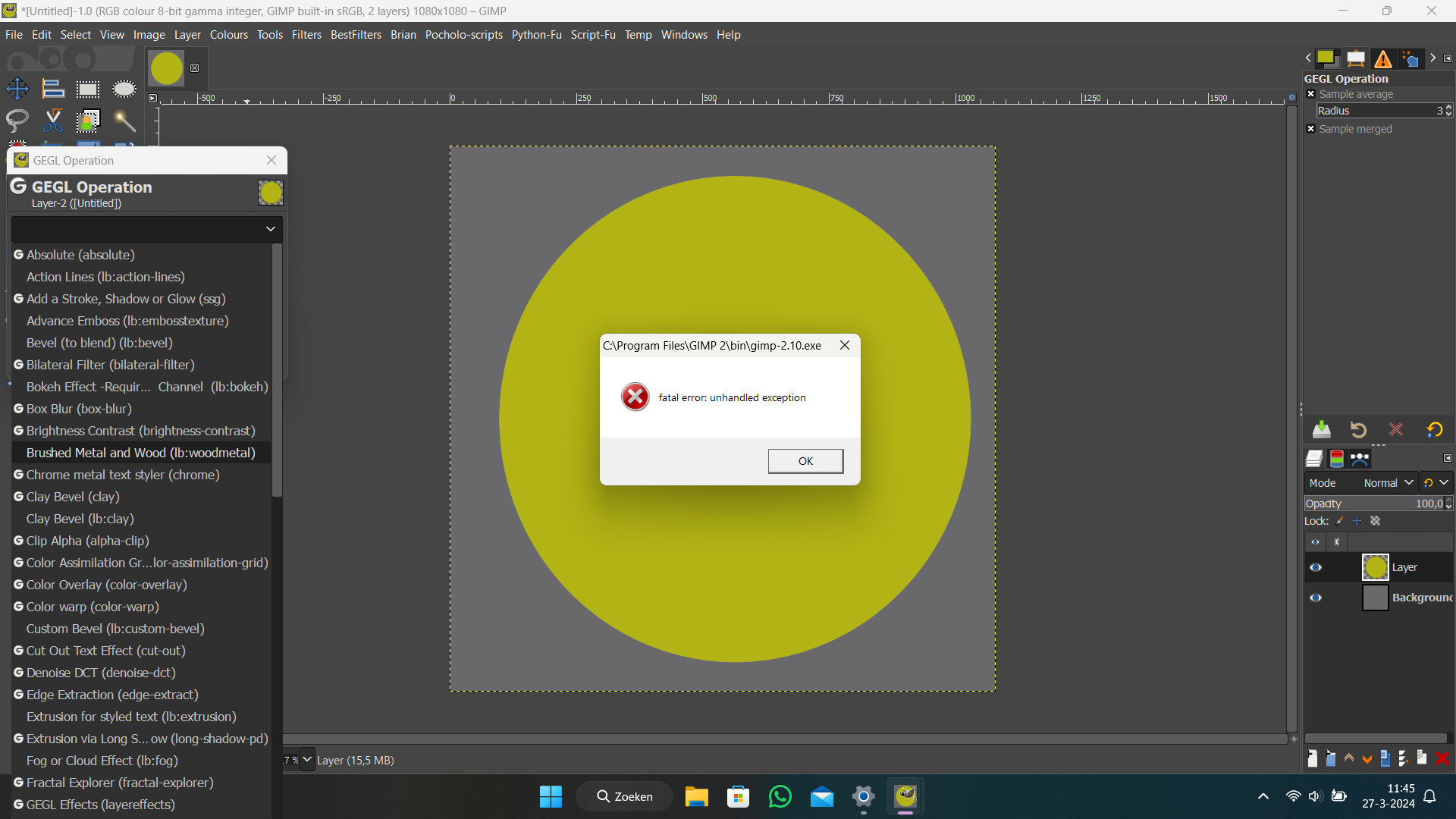Toggle lock alpha channel

[x=1376, y=521]
